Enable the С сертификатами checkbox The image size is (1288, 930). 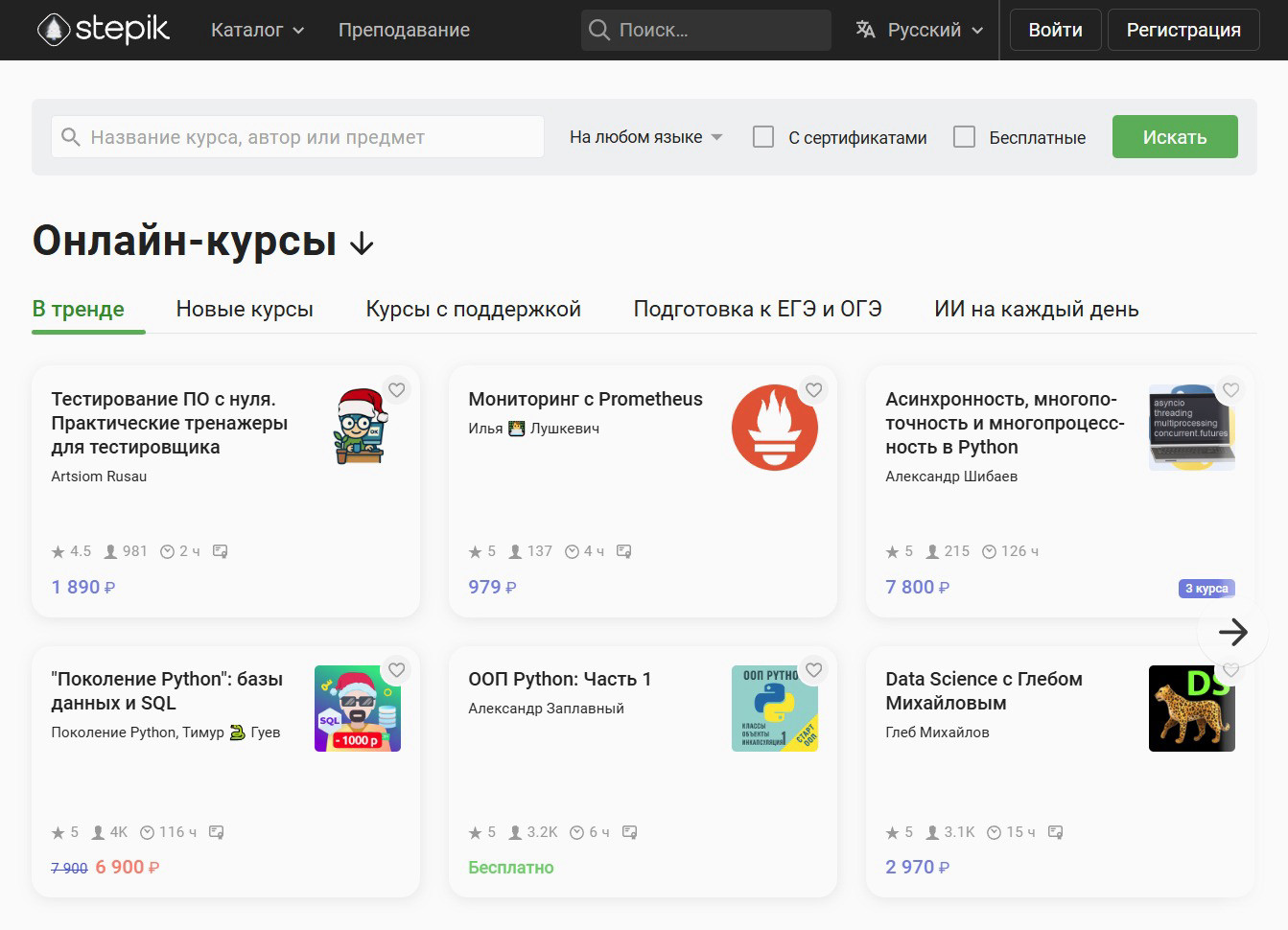coord(763,137)
